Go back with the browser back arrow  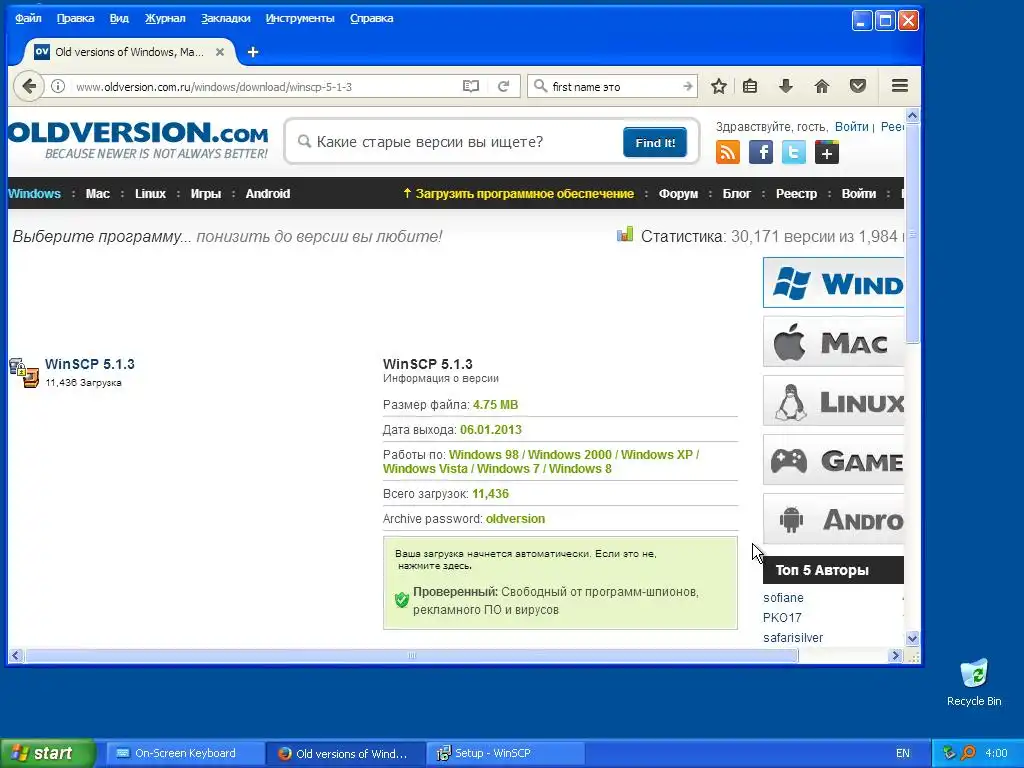tap(29, 86)
